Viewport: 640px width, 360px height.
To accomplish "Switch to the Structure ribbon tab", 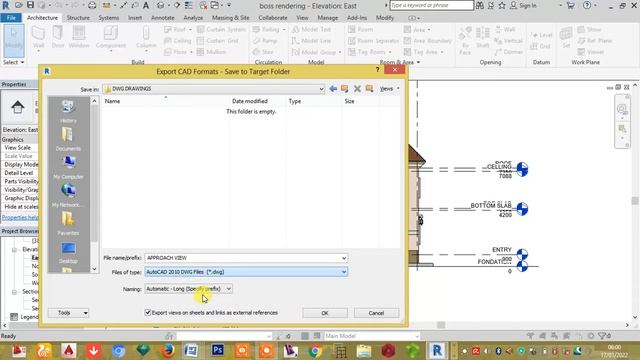I will 78,18.
